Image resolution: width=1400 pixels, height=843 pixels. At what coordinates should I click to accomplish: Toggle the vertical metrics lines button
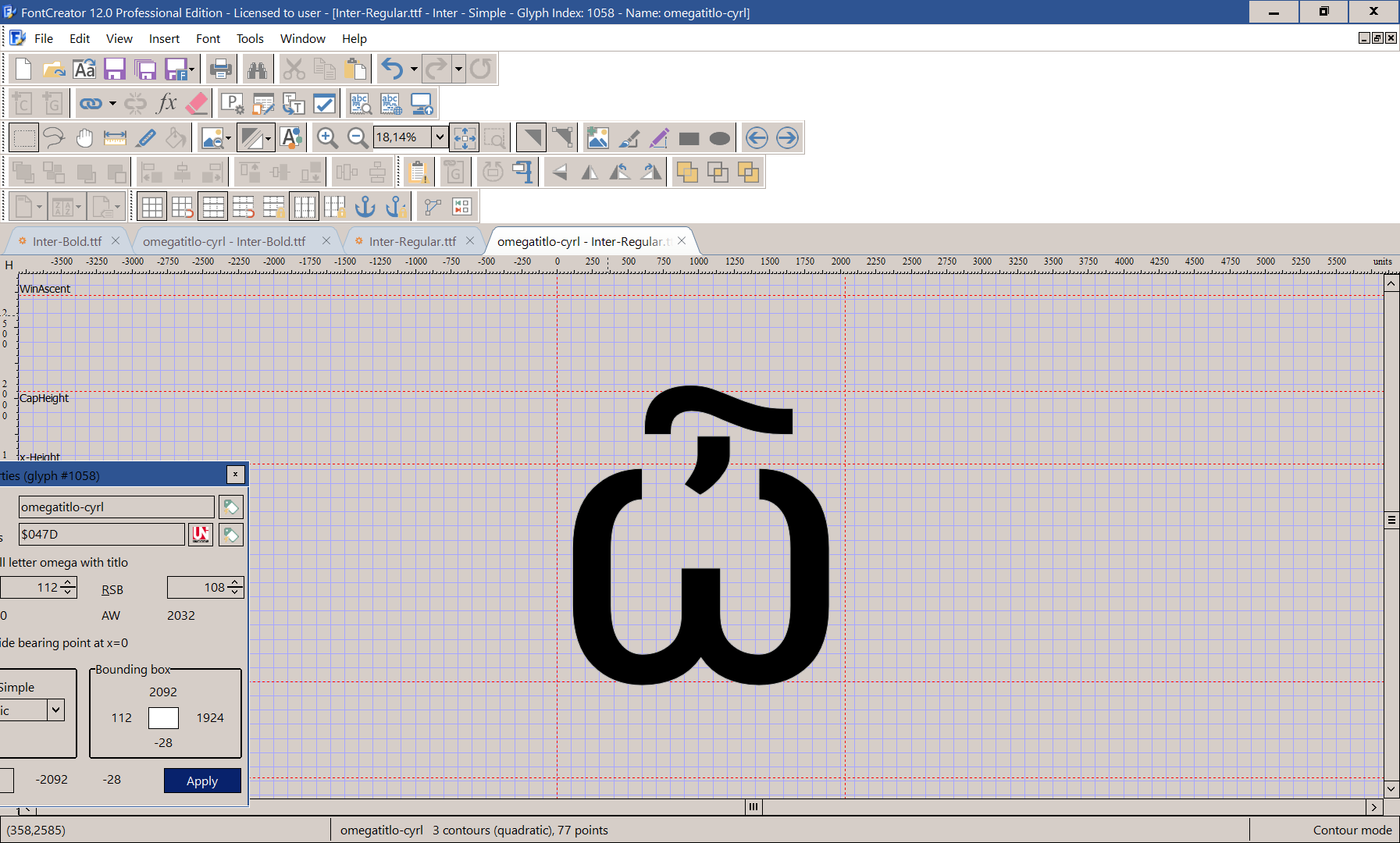[305, 207]
